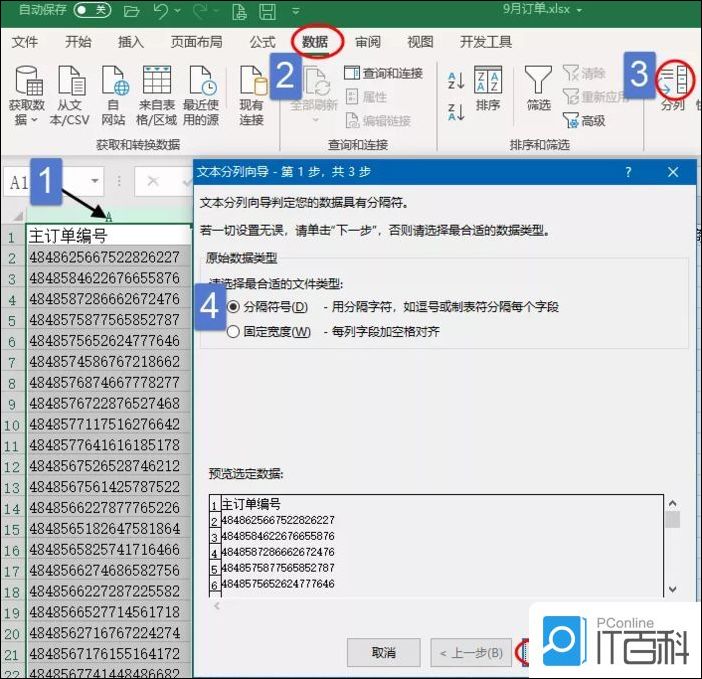702x679 pixels.
Task: Click preview horizontal scroll left arrow
Action: tap(217, 606)
